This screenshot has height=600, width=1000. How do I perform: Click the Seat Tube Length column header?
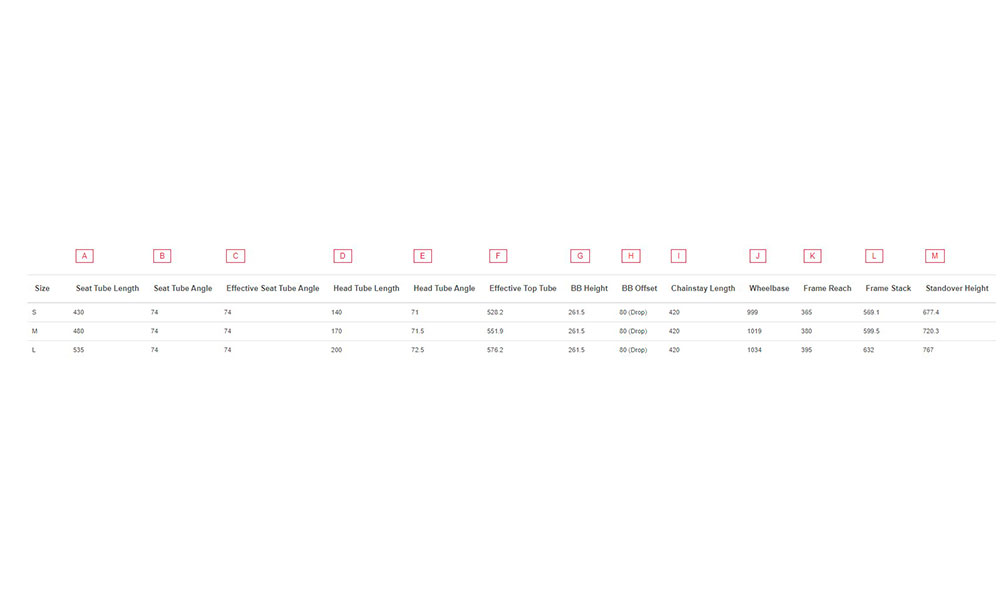pos(107,288)
